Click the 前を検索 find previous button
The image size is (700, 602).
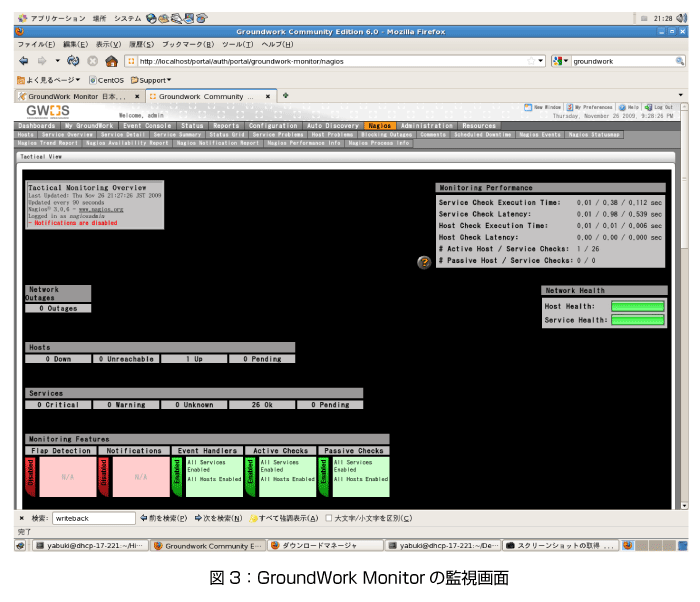pyautogui.click(x=164, y=518)
